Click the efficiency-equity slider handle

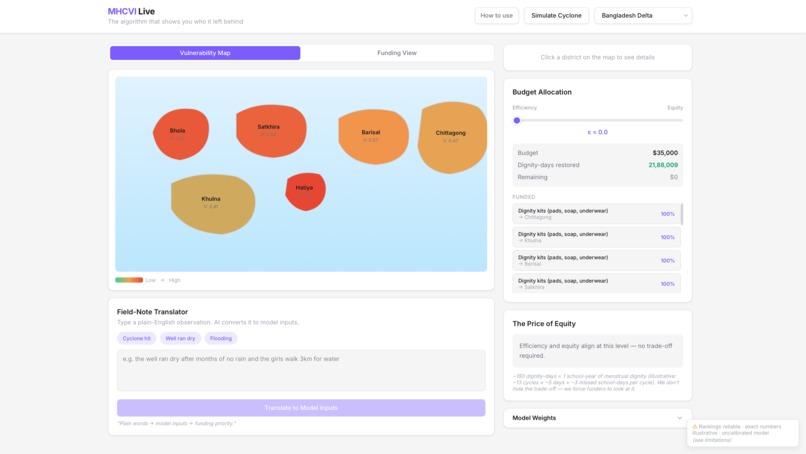pyautogui.click(x=517, y=120)
